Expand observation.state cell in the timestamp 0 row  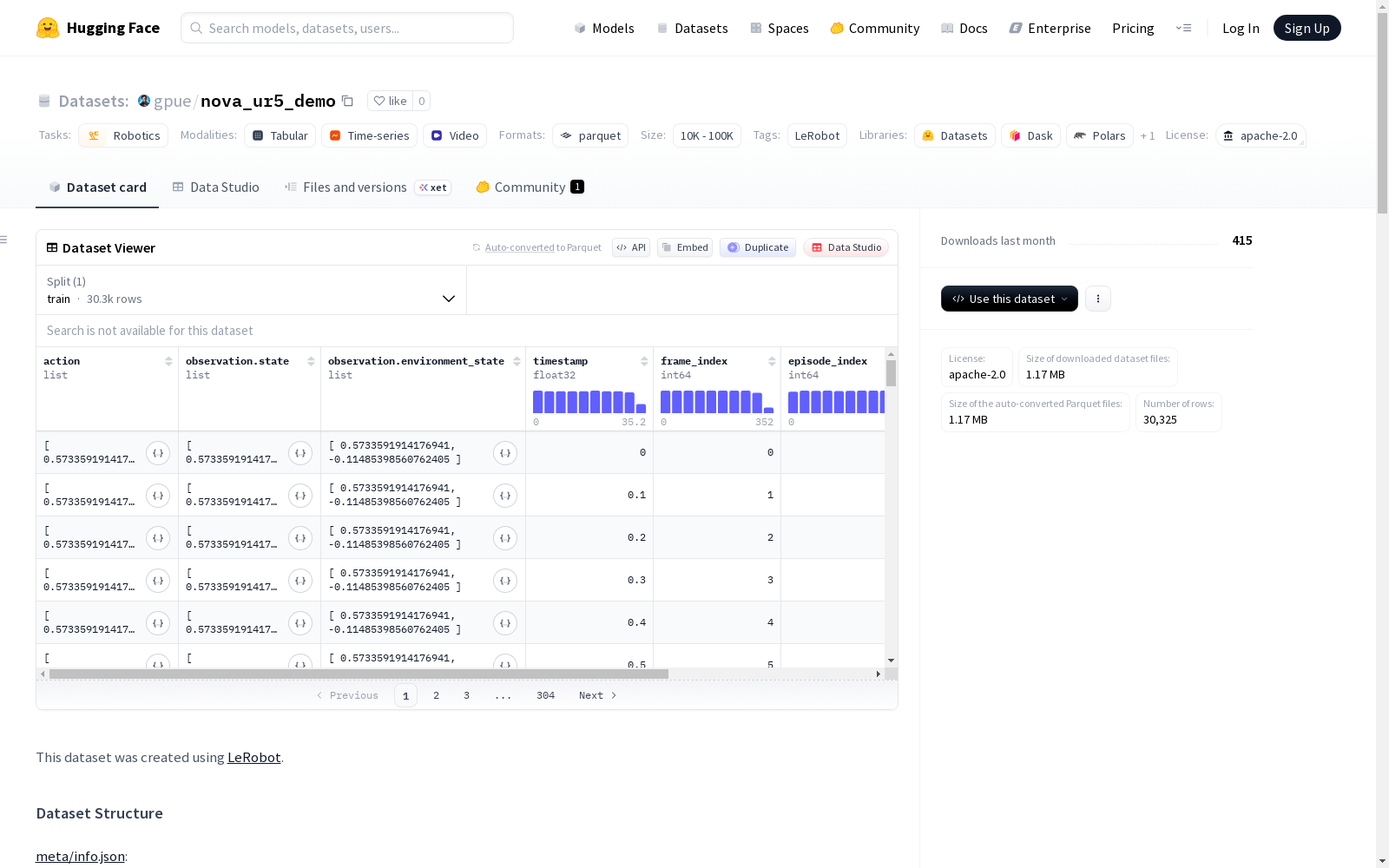click(x=300, y=453)
